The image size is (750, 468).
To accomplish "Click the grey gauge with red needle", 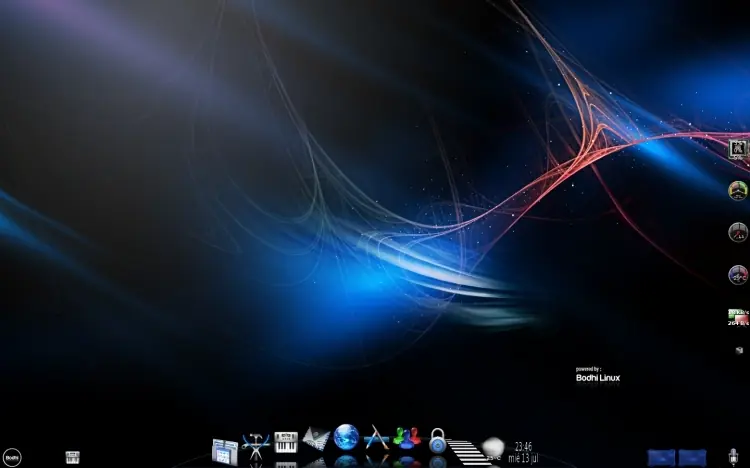I will click(x=738, y=233).
